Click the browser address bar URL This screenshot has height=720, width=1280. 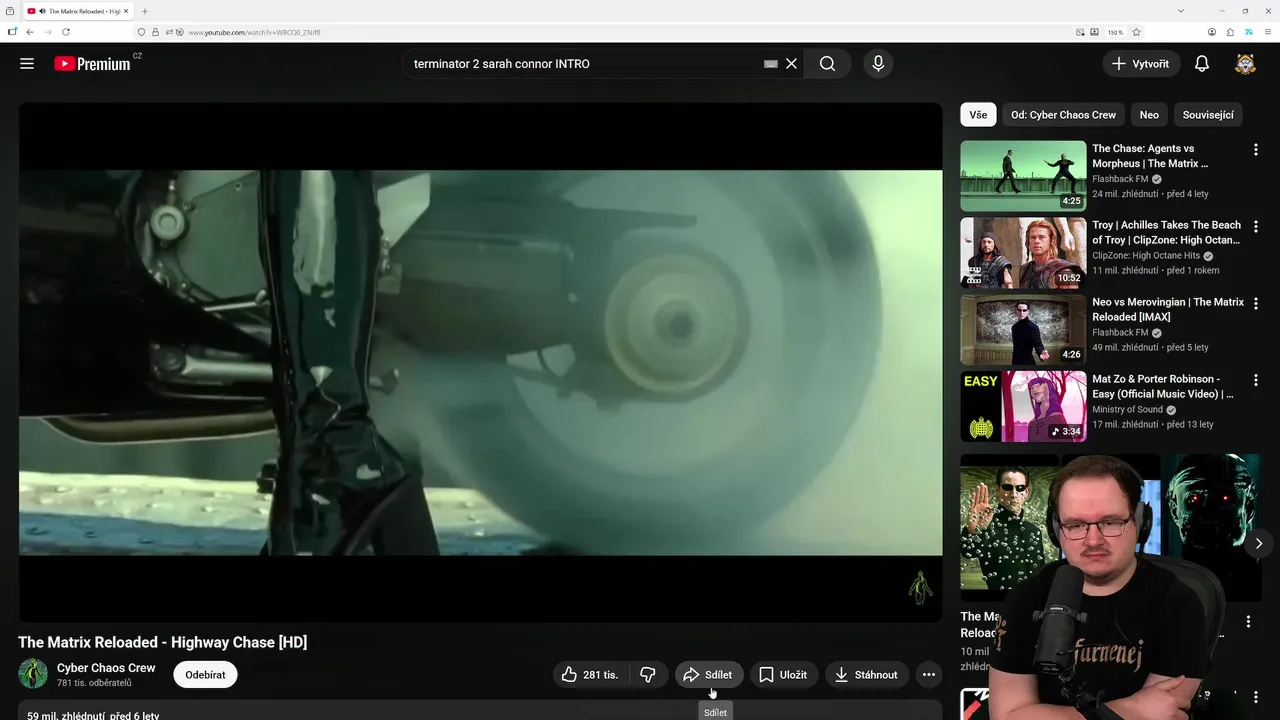pyautogui.click(x=254, y=32)
